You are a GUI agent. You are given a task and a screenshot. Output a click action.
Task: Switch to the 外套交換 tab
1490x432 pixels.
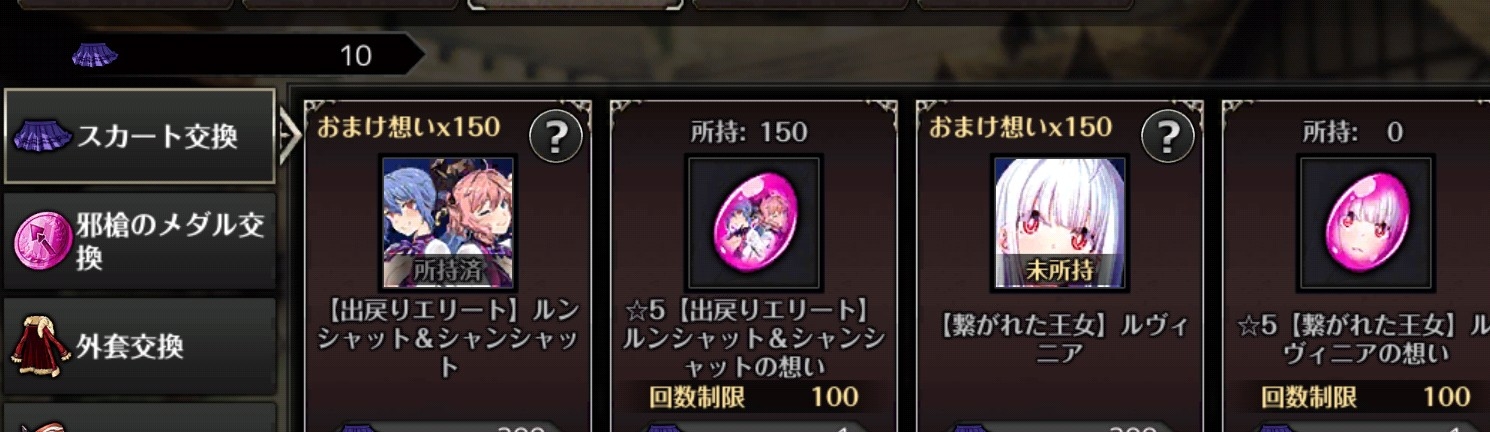pyautogui.click(x=139, y=346)
